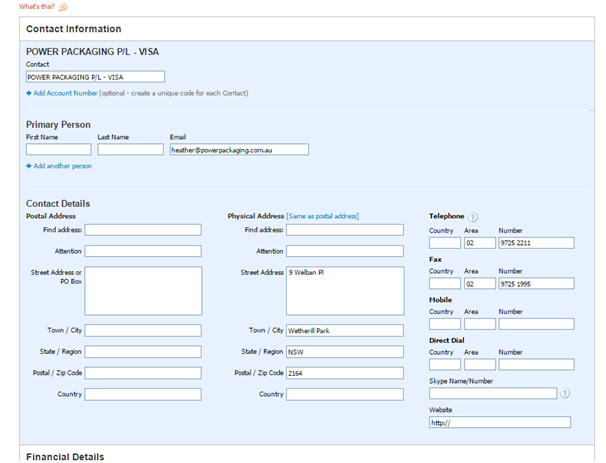The width and height of the screenshot is (606, 463).
Task: Click the speech bubble icon beside What's this?
Action: point(63,7)
